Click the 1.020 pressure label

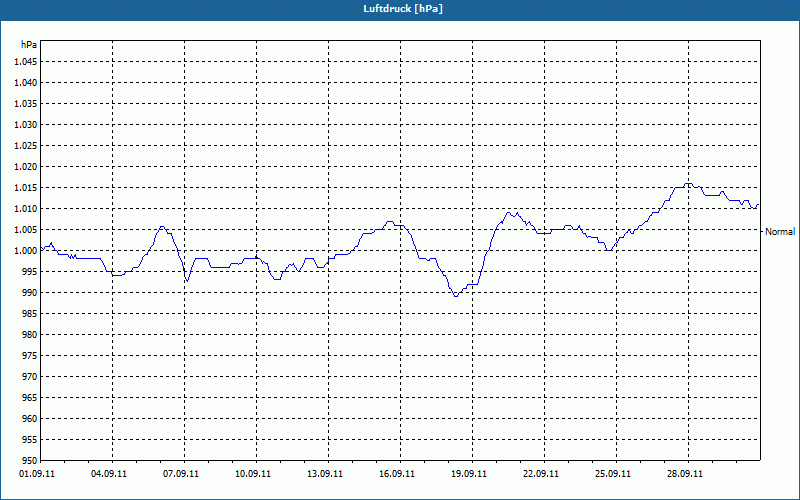pos(26,166)
